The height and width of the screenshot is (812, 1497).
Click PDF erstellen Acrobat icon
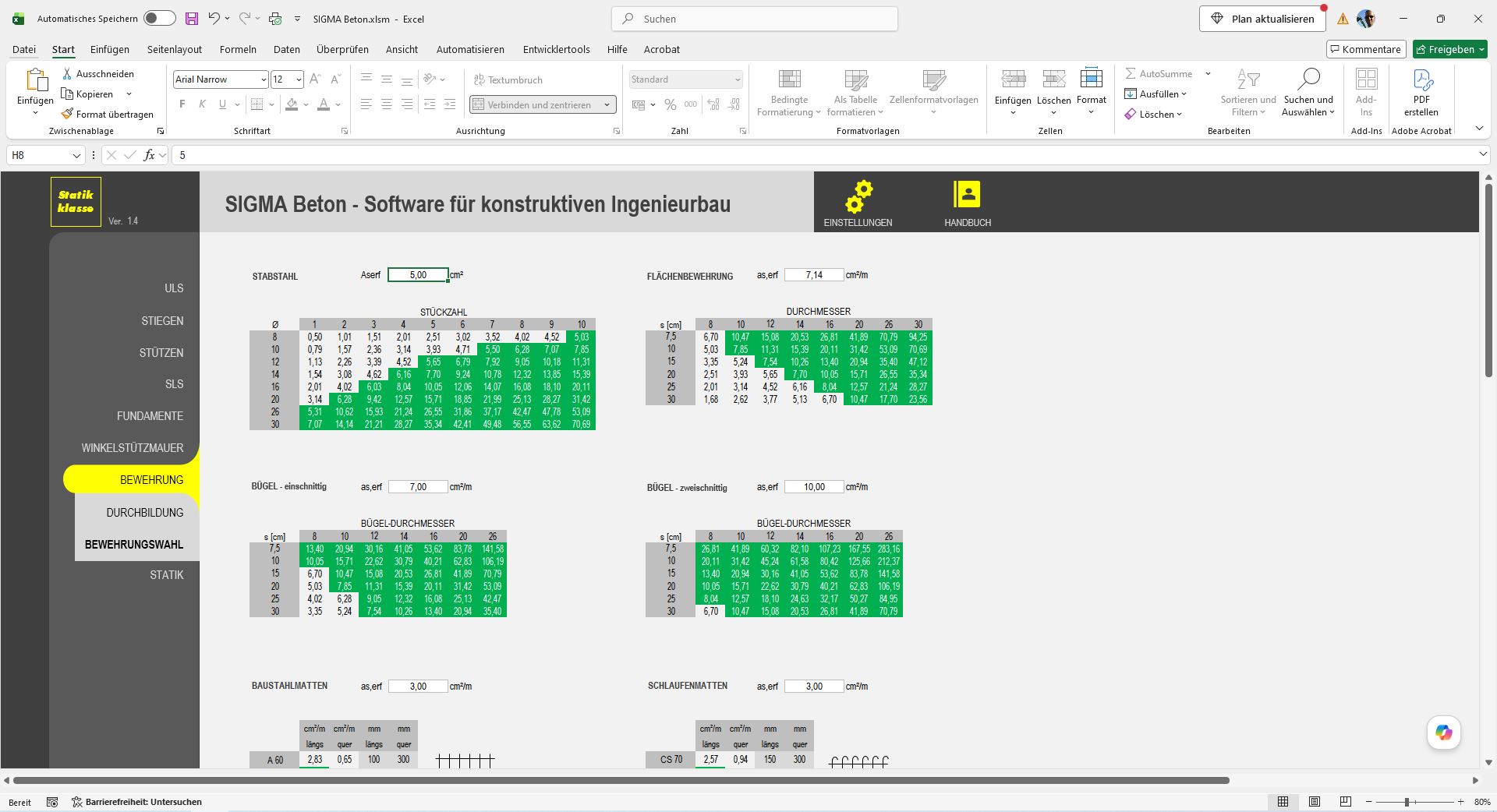(x=1422, y=79)
